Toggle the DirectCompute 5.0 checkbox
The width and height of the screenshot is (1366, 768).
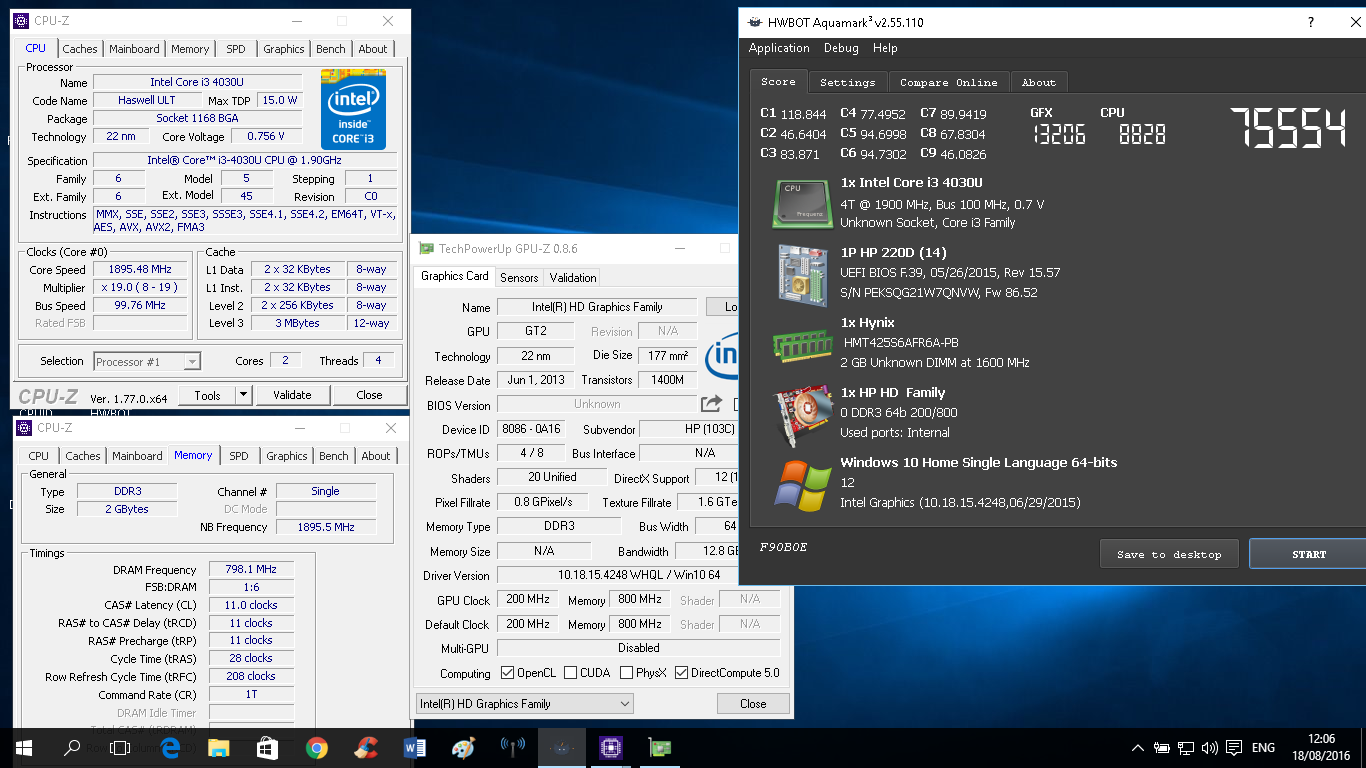pyautogui.click(x=682, y=673)
